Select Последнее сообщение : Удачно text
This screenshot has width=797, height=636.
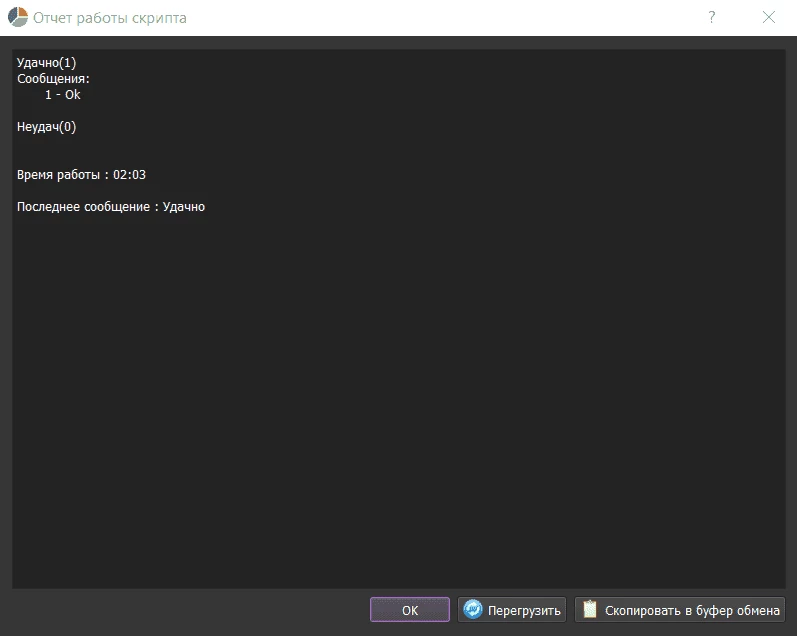(x=111, y=207)
